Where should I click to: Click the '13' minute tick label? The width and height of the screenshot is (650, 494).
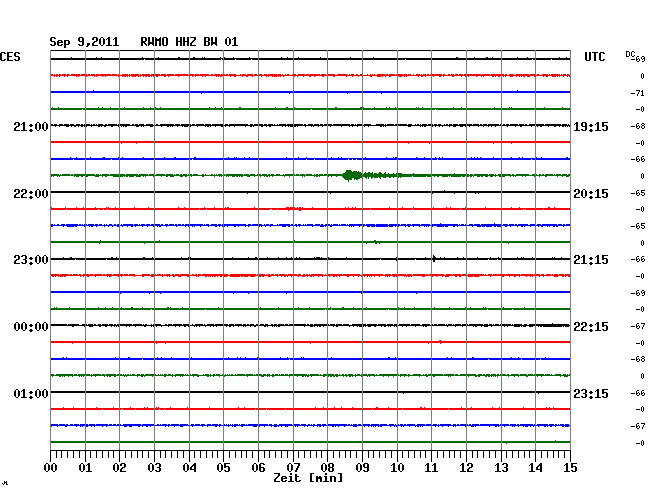[x=501, y=467]
